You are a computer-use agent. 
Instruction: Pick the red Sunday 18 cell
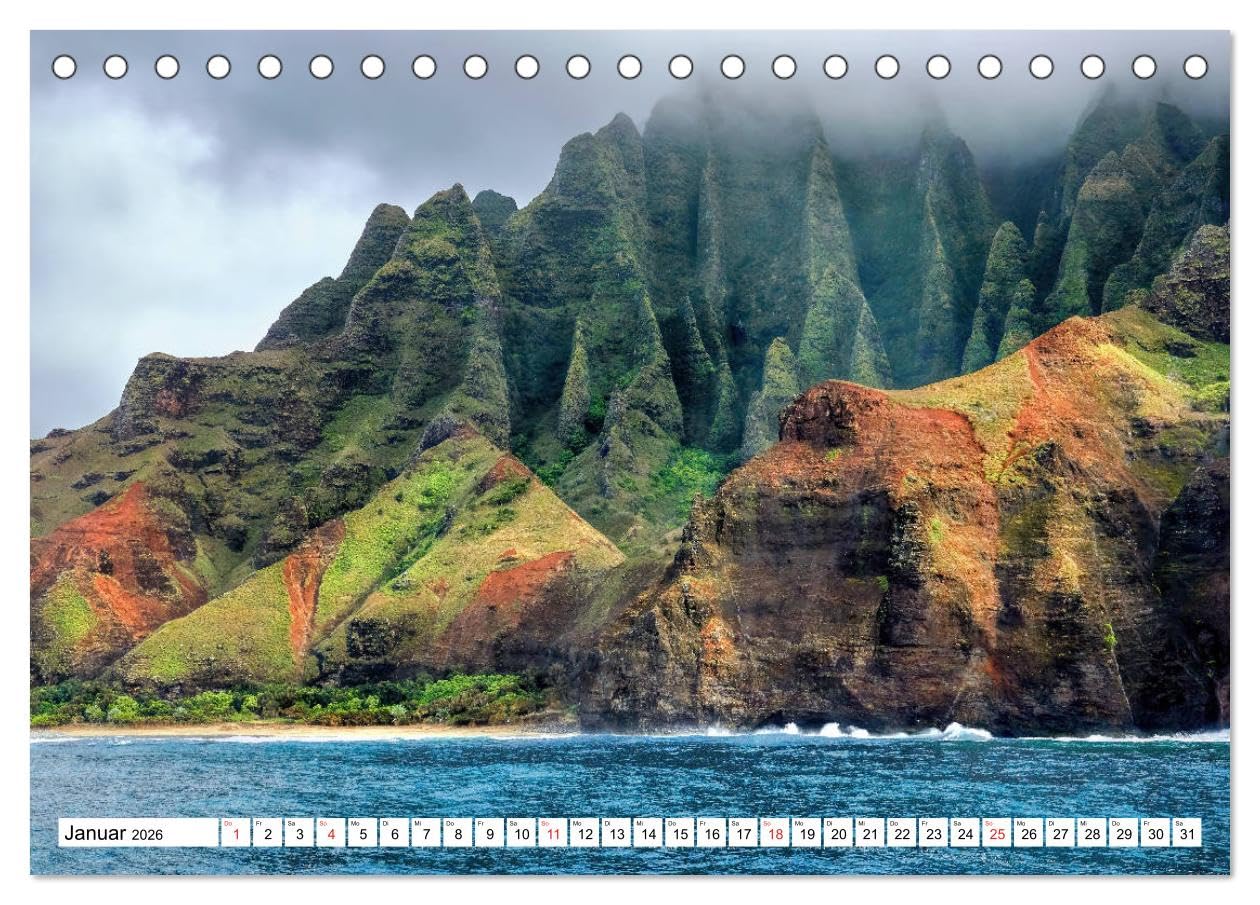775,833
